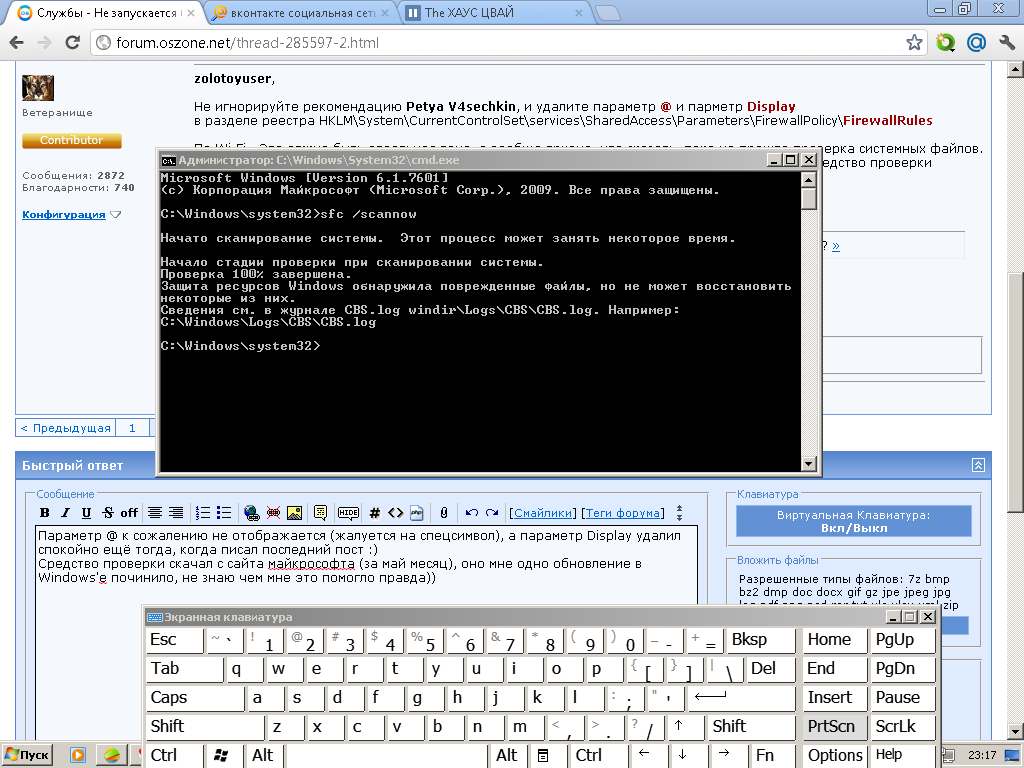Click the Italic formatting icon
Screen dimensions: 1024x768
tap(65, 513)
